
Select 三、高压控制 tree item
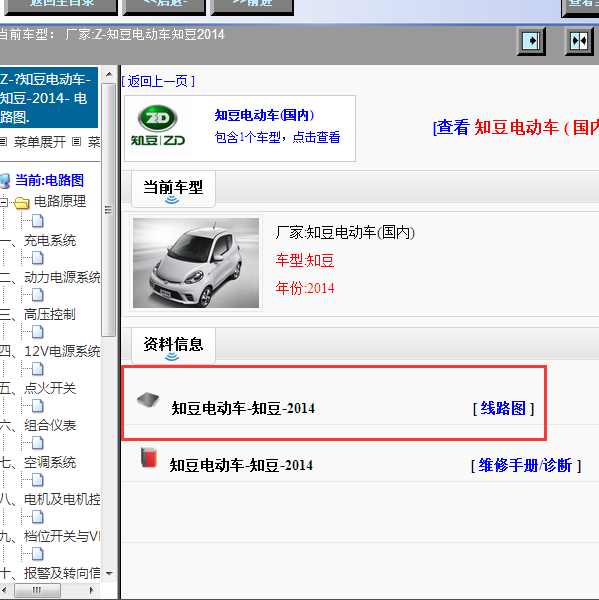38,315
